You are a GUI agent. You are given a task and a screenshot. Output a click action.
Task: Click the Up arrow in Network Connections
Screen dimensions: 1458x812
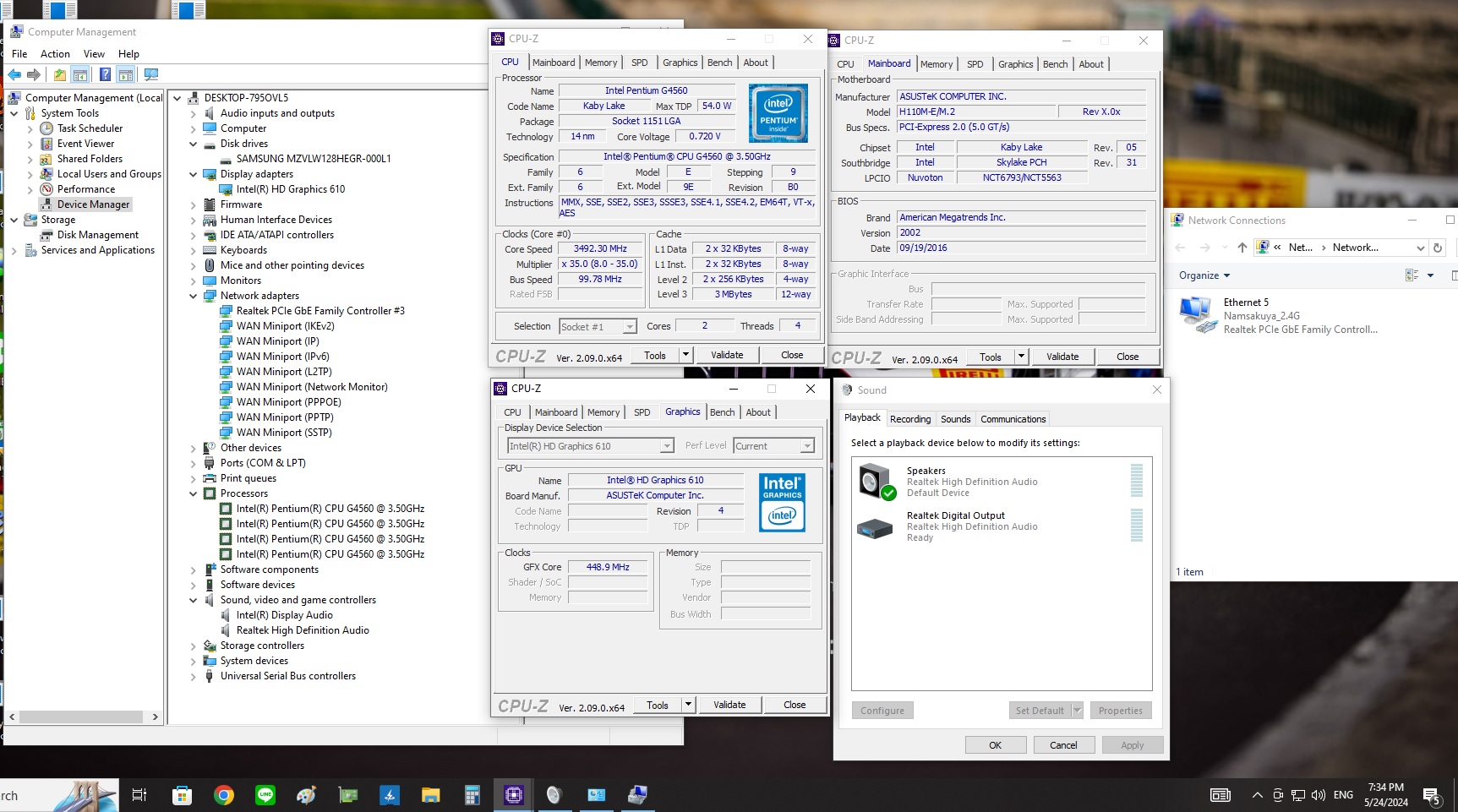click(x=1242, y=248)
